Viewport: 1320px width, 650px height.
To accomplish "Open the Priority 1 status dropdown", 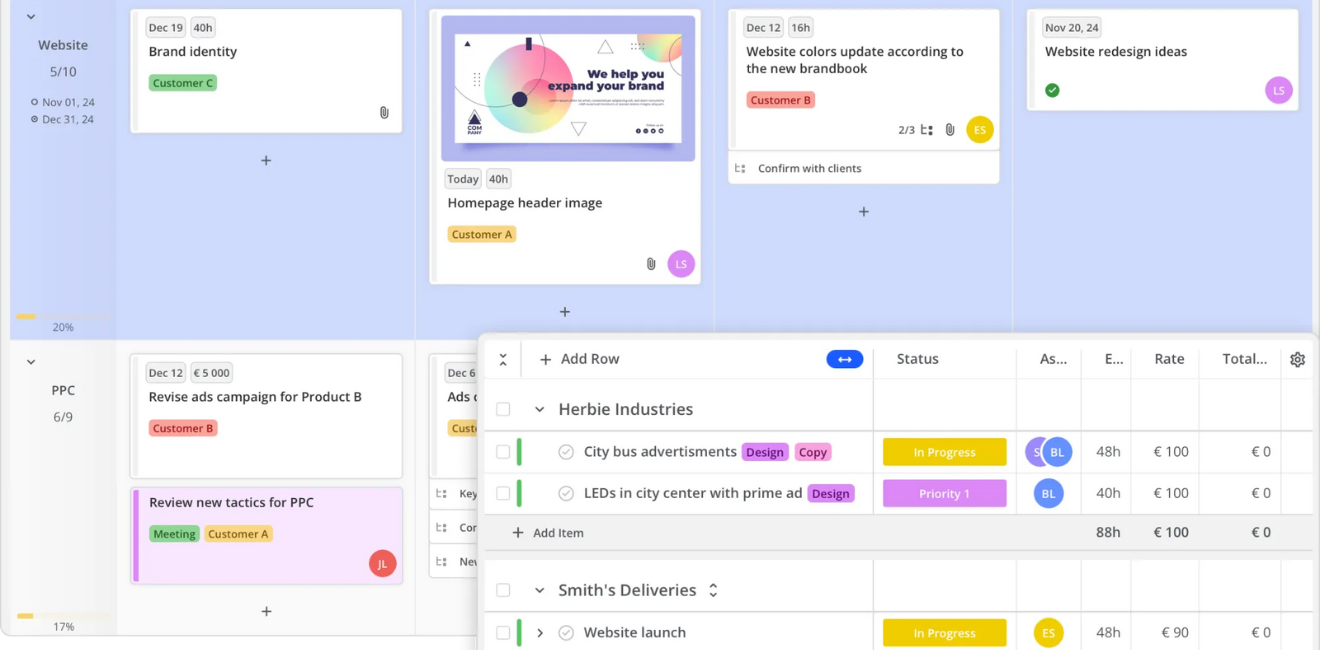I will point(944,493).
